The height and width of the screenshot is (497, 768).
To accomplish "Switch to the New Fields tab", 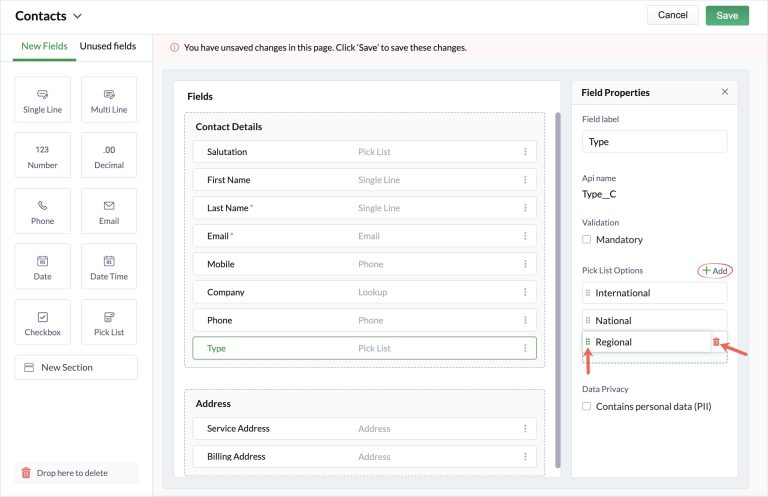I will click(x=44, y=46).
